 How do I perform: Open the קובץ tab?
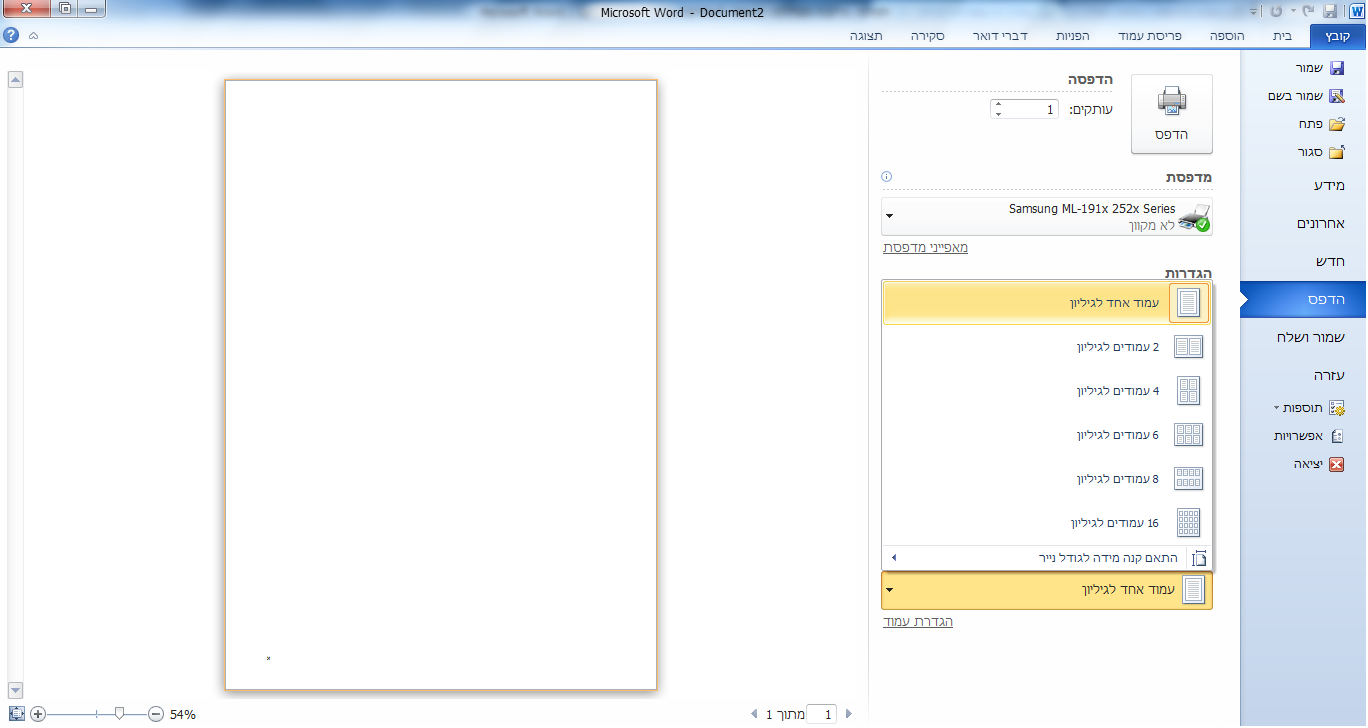pyautogui.click(x=1337, y=36)
